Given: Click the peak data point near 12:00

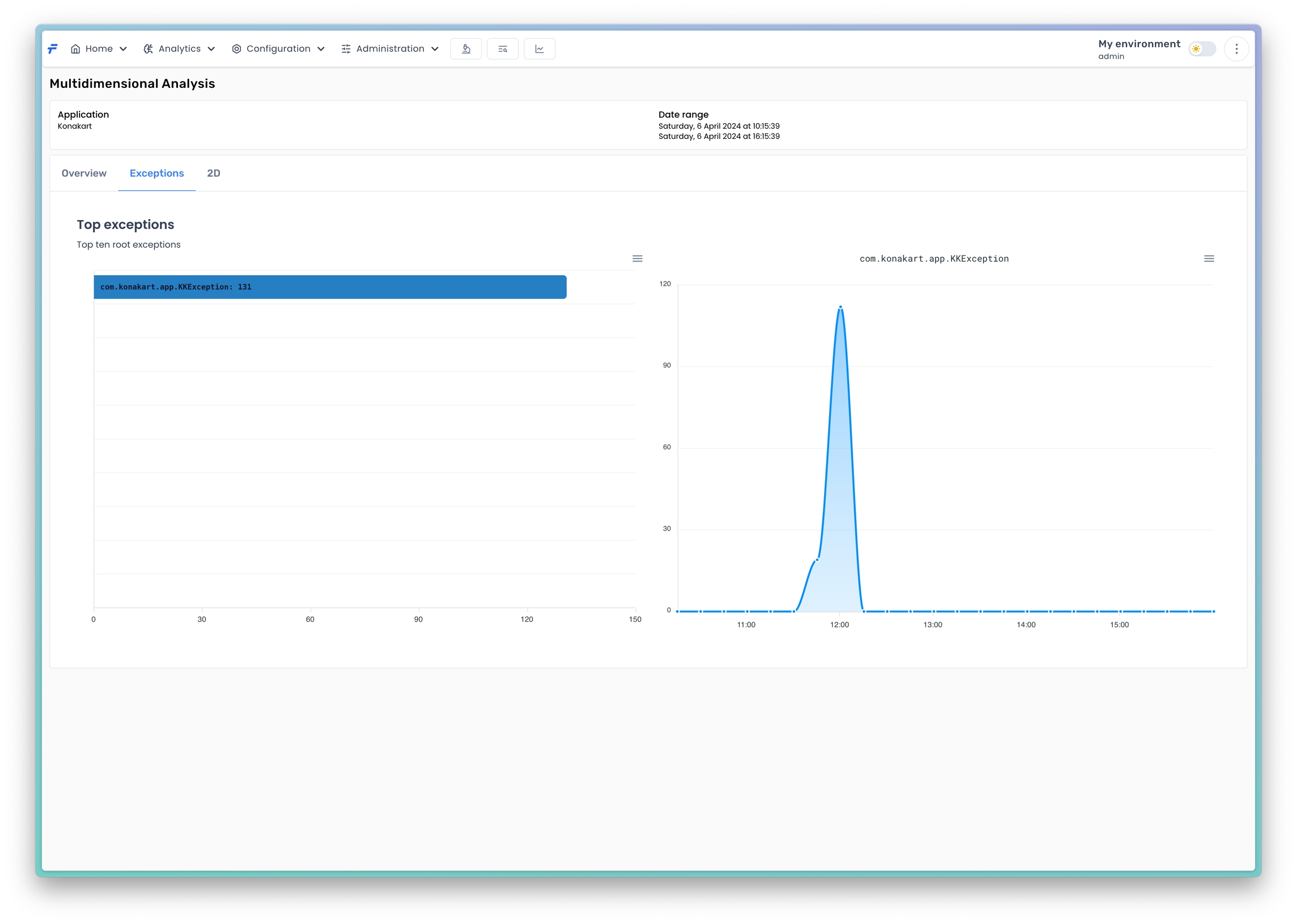Looking at the screenshot, I should [x=840, y=307].
